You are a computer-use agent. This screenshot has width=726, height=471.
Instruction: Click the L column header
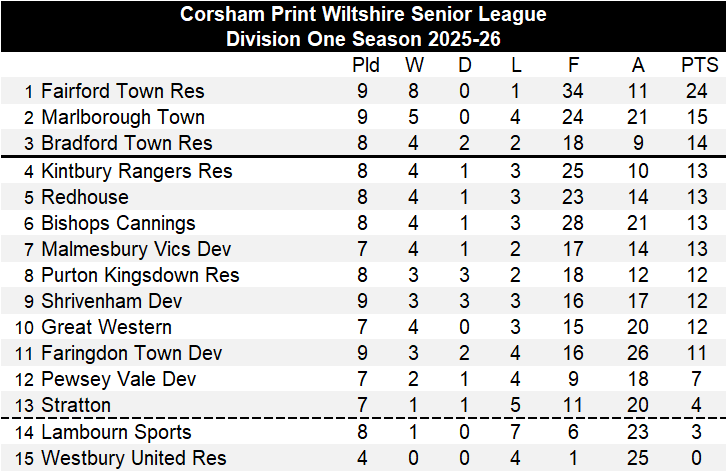516,65
